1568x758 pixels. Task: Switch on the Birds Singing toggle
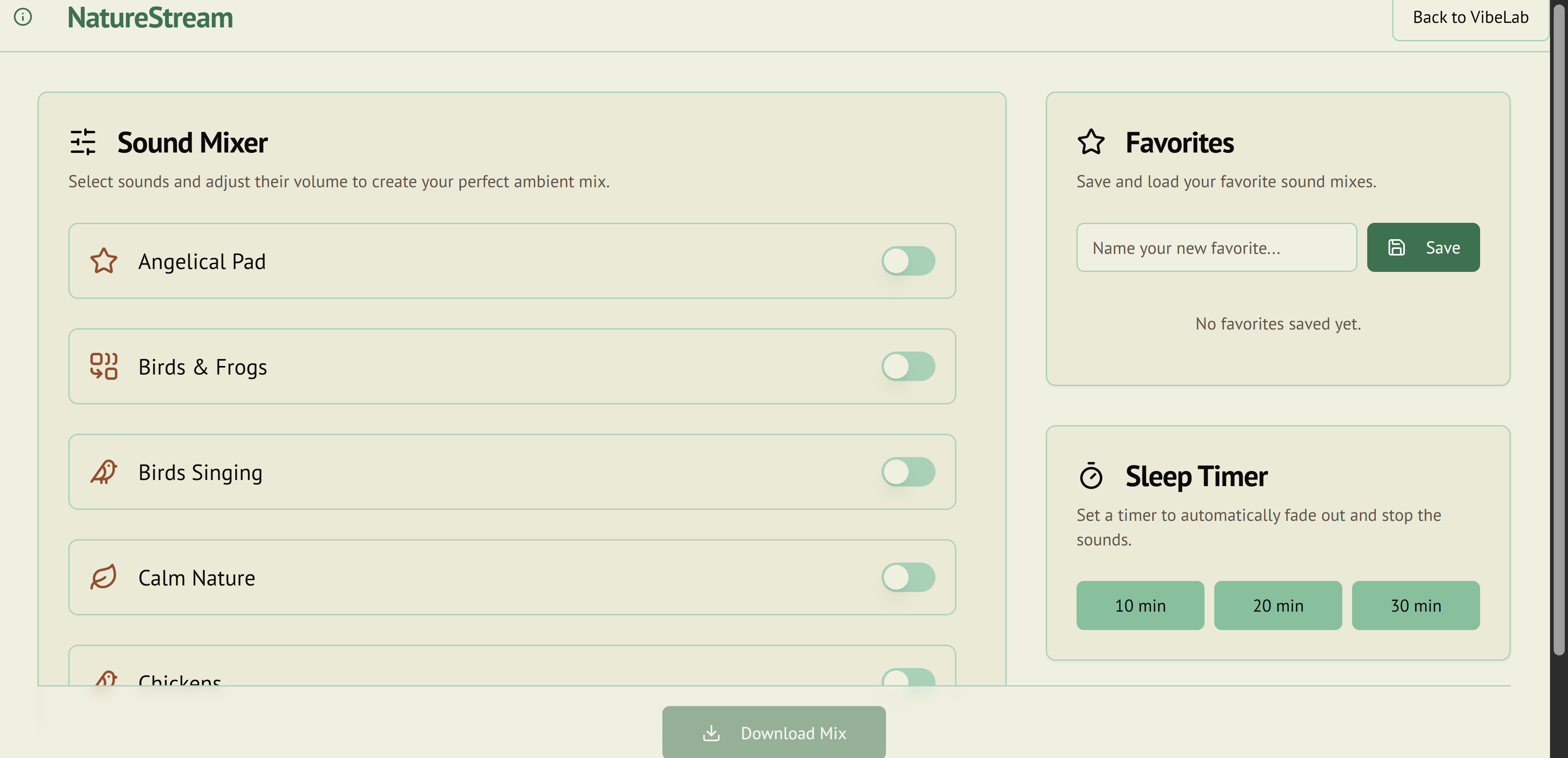[x=908, y=472]
